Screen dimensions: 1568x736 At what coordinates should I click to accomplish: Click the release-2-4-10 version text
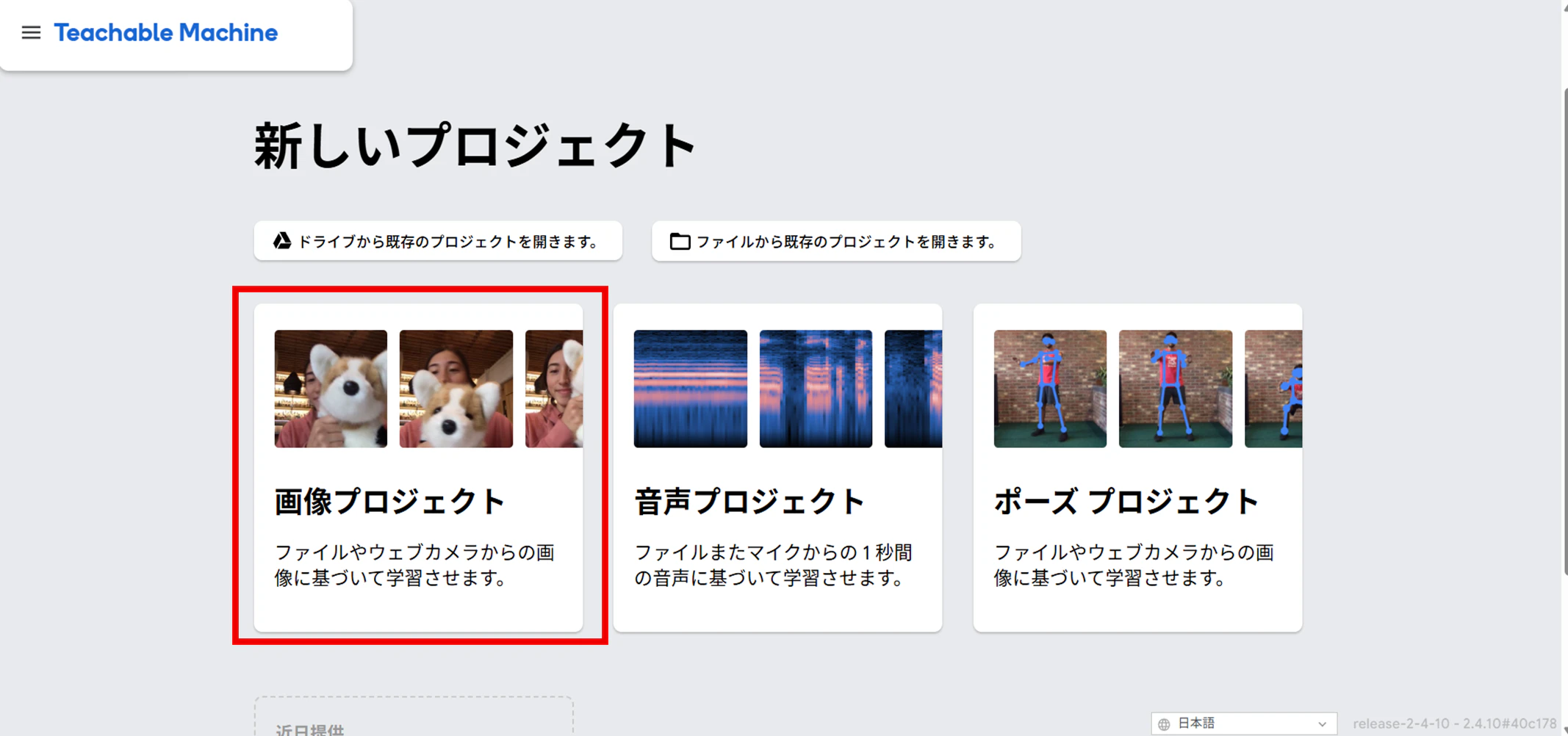point(1455,724)
